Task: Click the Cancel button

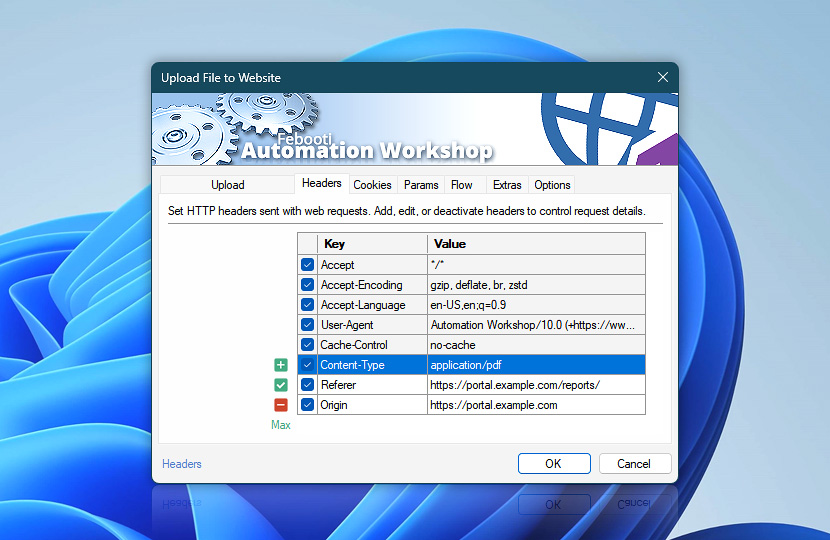Action: pyautogui.click(x=635, y=464)
